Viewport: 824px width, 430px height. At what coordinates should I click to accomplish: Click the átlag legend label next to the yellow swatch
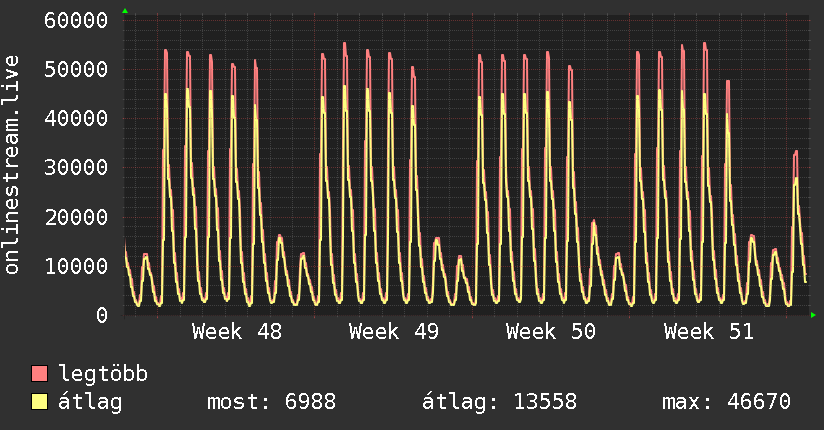coord(90,402)
